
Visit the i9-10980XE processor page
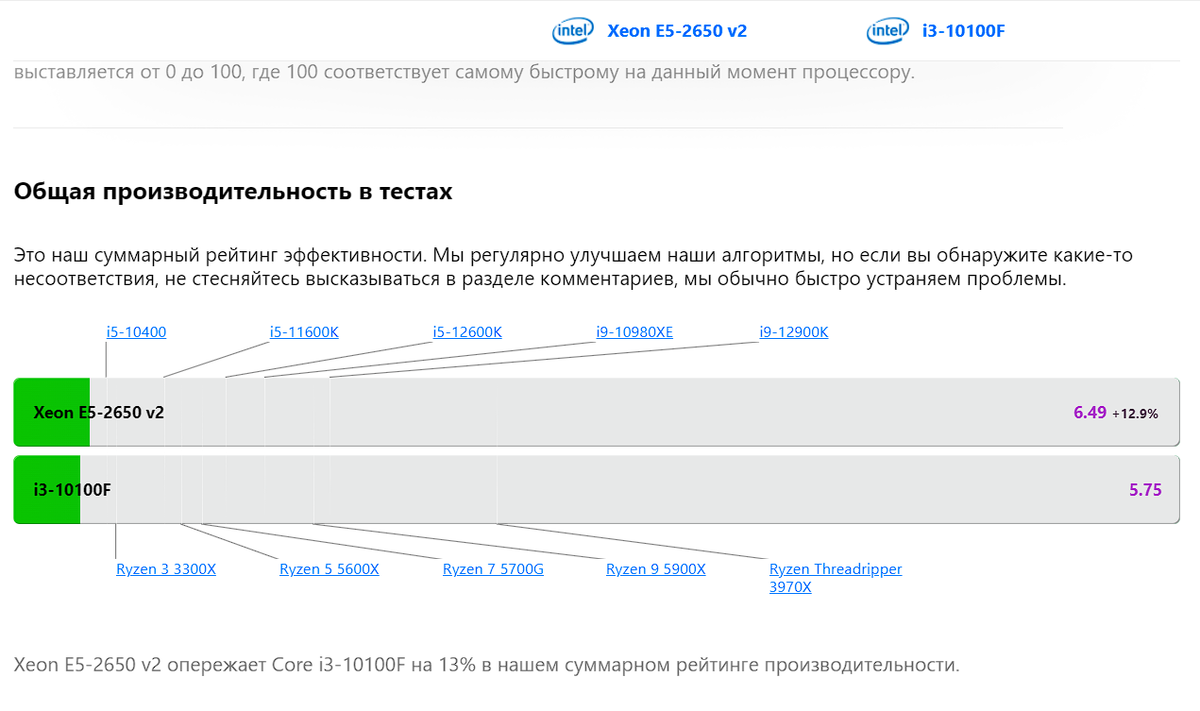[x=634, y=332]
